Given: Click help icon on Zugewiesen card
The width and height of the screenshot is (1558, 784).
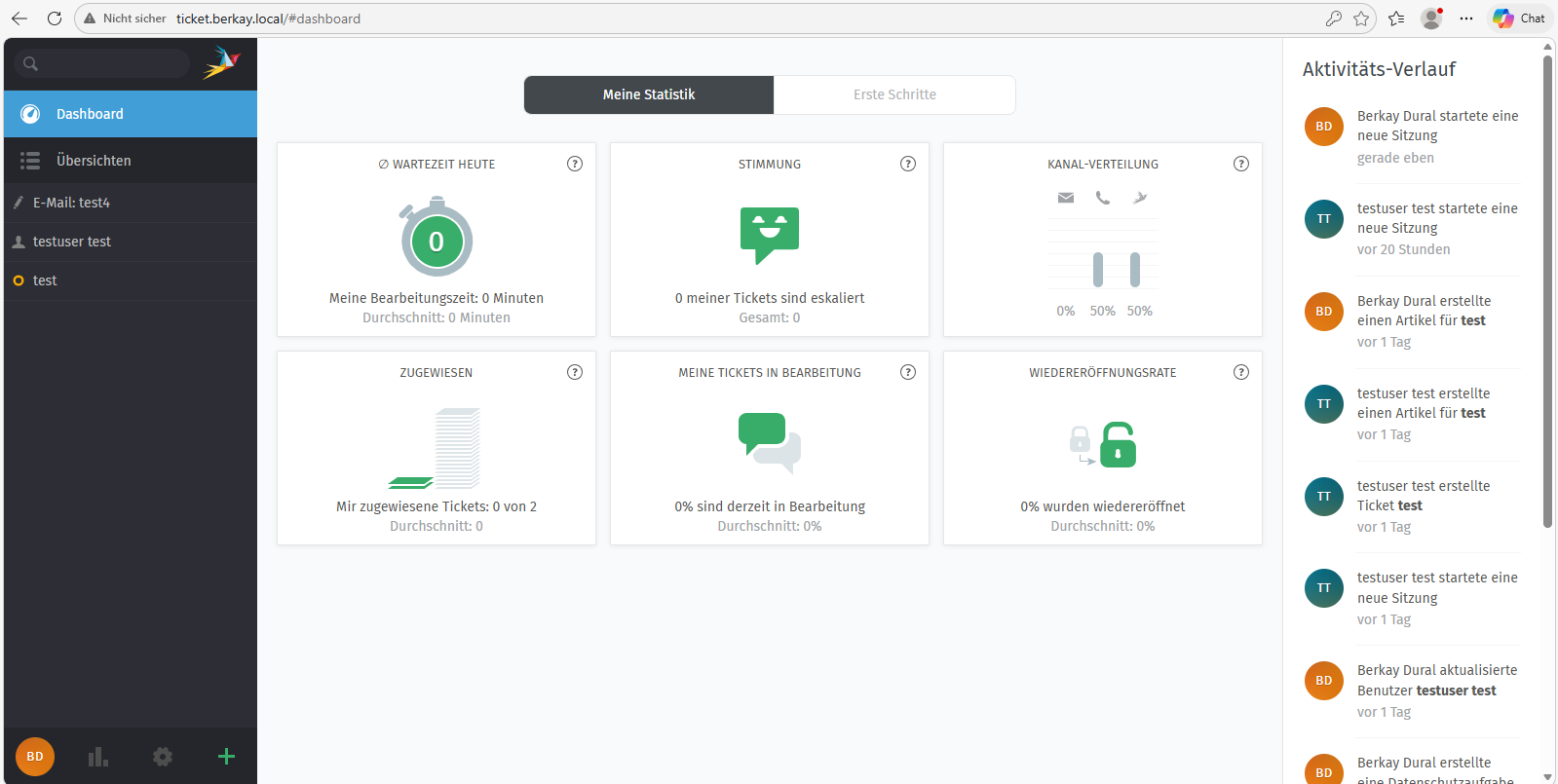Looking at the screenshot, I should tap(575, 372).
